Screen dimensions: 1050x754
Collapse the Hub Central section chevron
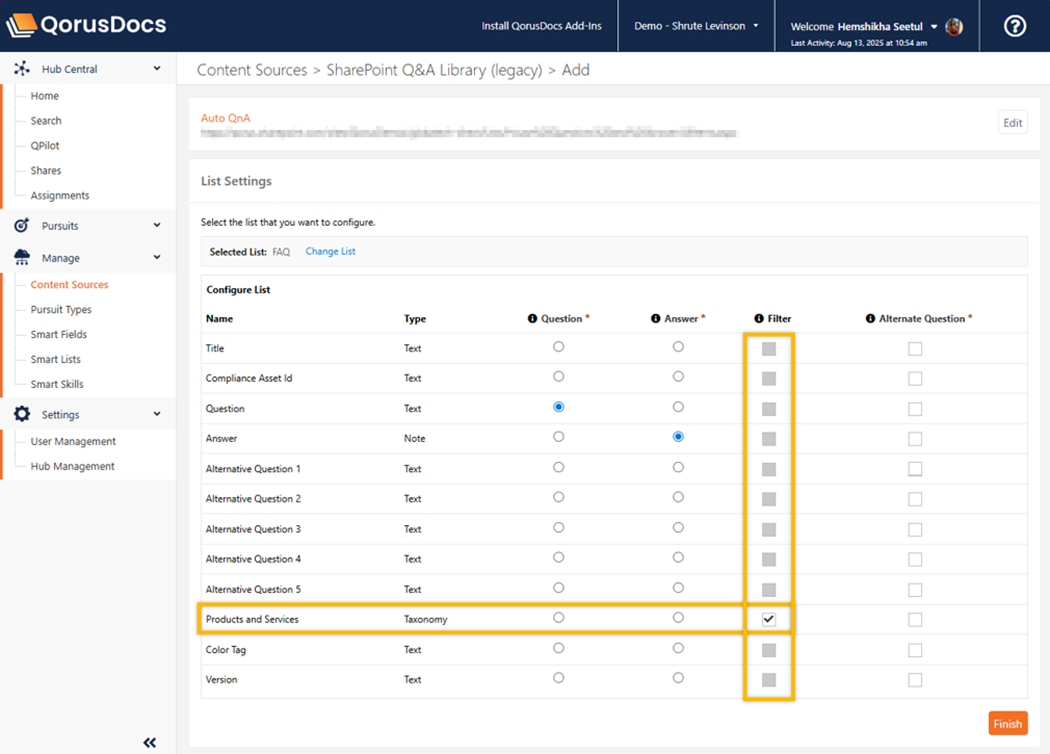coord(157,69)
